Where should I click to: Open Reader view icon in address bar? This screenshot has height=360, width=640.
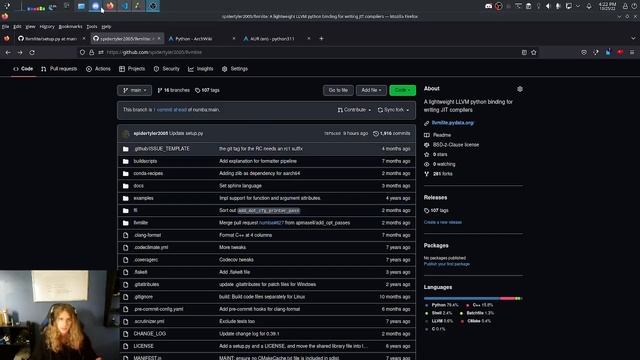click(x=524, y=52)
